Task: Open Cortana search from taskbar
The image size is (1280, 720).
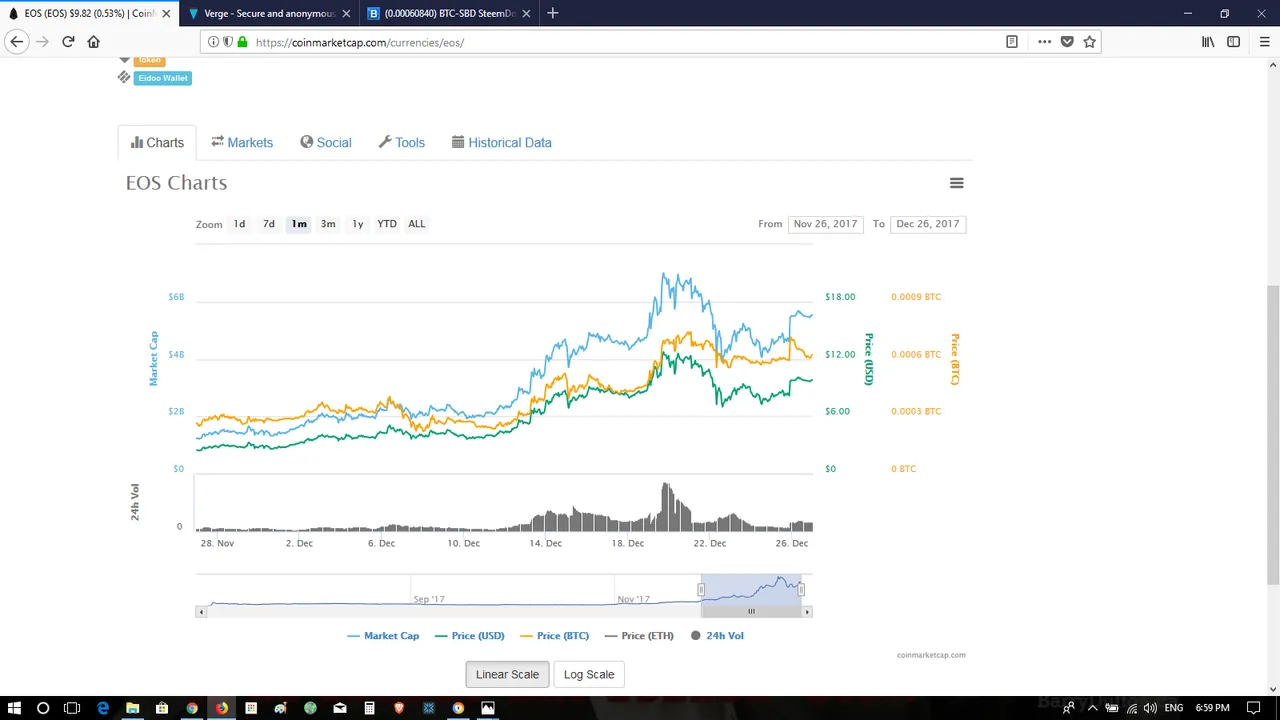Action: click(x=43, y=708)
